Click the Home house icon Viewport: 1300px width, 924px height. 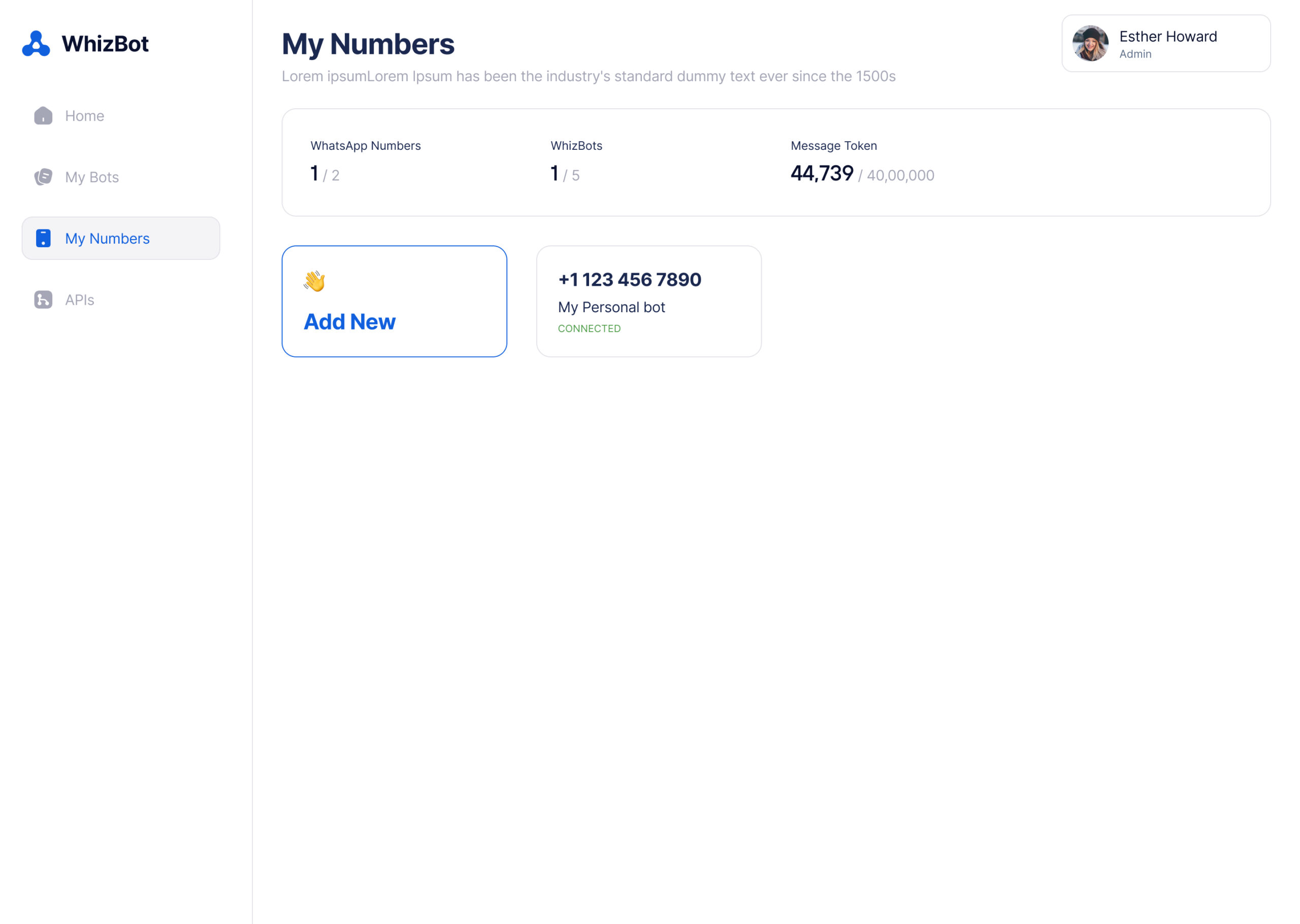(43, 116)
